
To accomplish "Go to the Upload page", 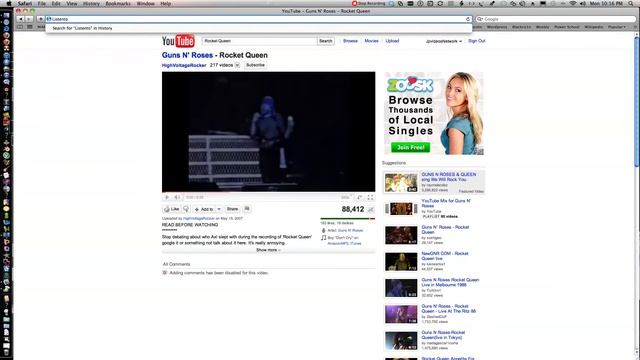I will coord(392,41).
